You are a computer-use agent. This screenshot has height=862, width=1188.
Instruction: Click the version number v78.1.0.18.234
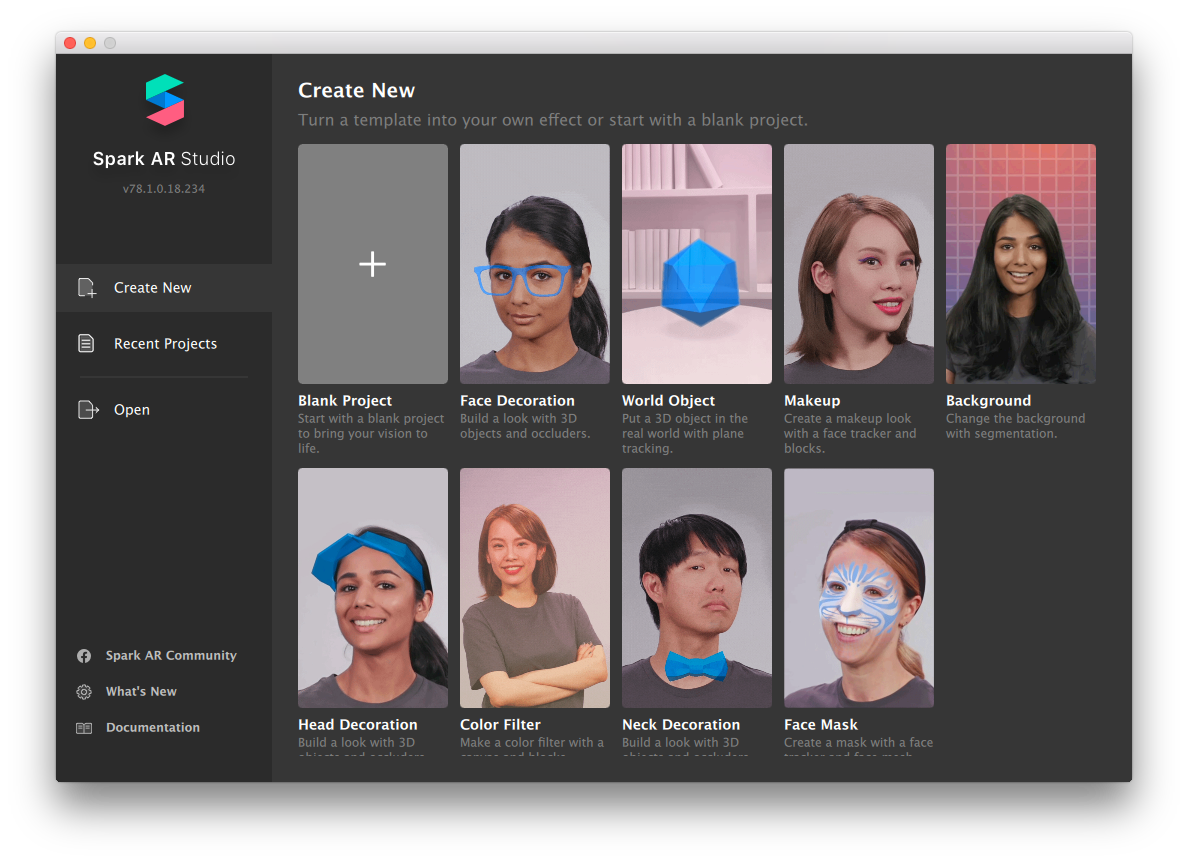click(x=164, y=189)
